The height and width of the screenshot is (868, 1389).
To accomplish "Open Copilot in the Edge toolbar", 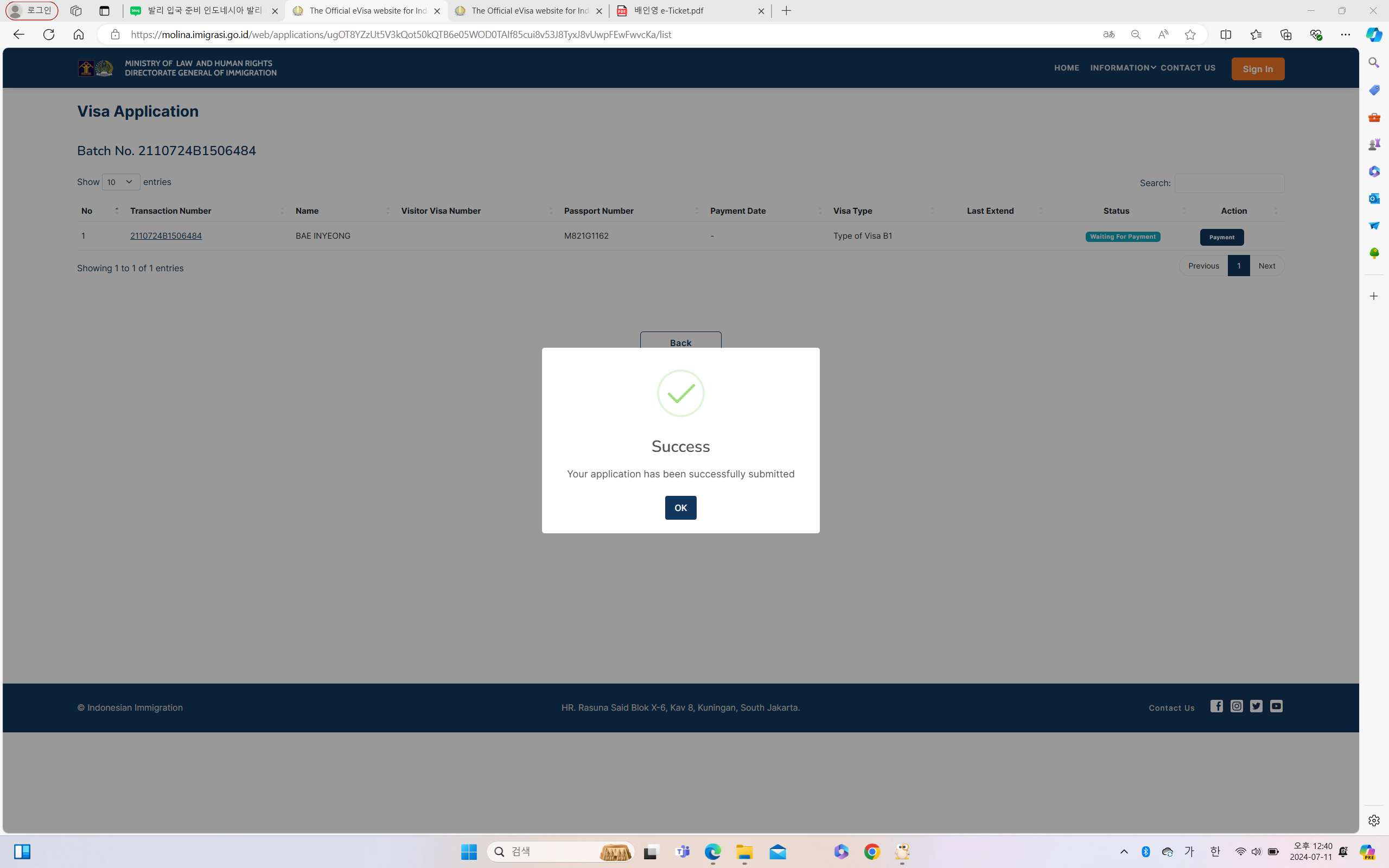I will [x=1373, y=34].
